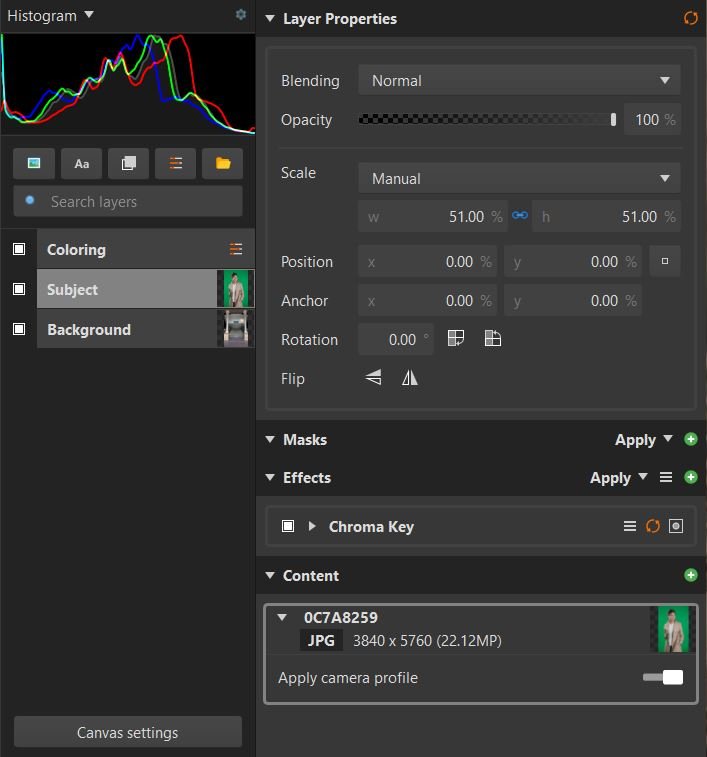707x757 pixels.
Task: Add a new image layer
Action: (x=34, y=163)
